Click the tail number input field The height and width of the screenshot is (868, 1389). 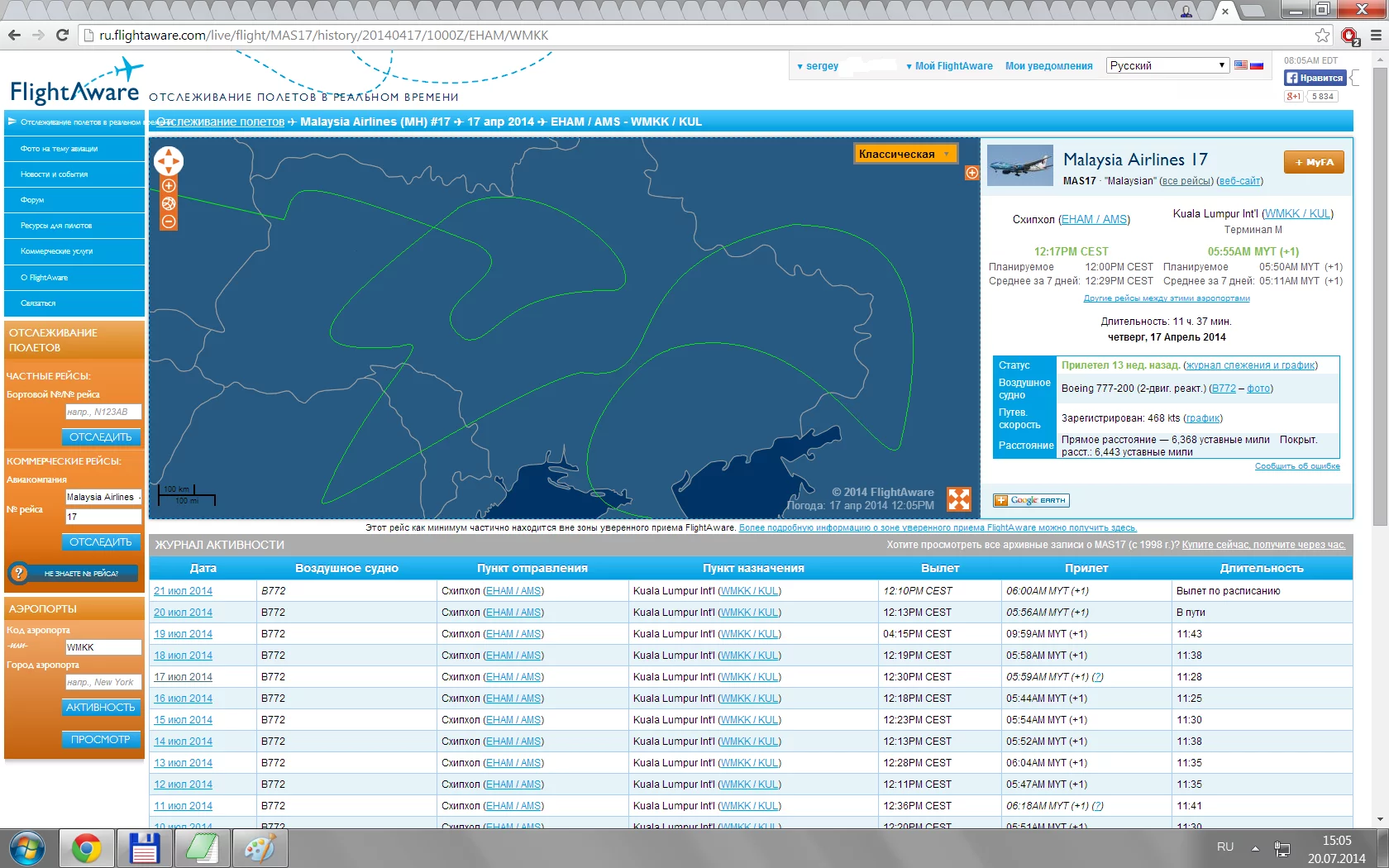tap(103, 412)
